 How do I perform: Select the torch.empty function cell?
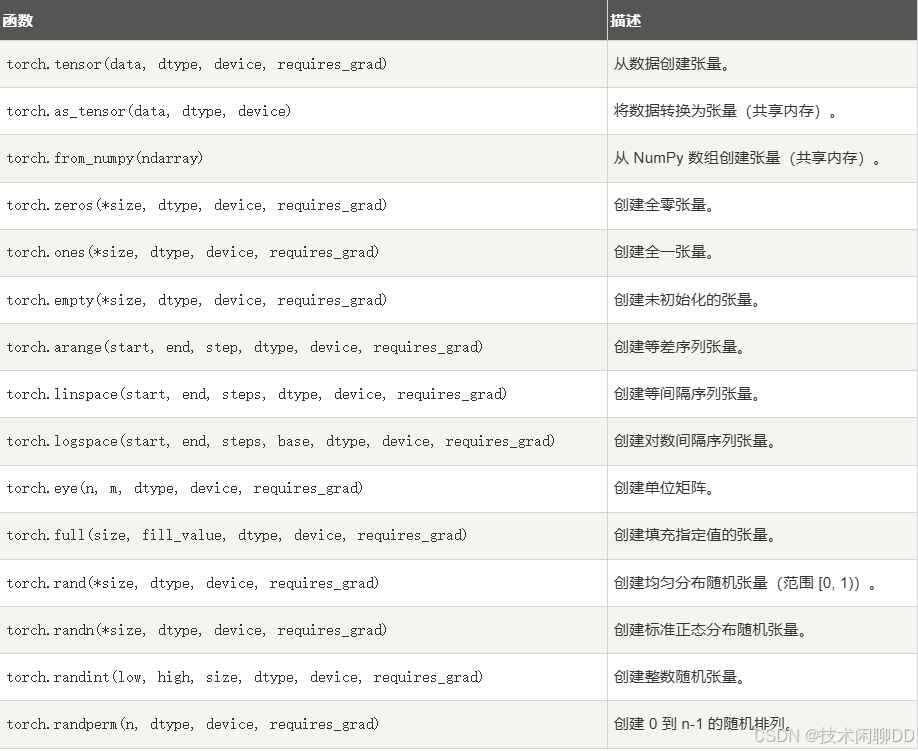(303, 300)
